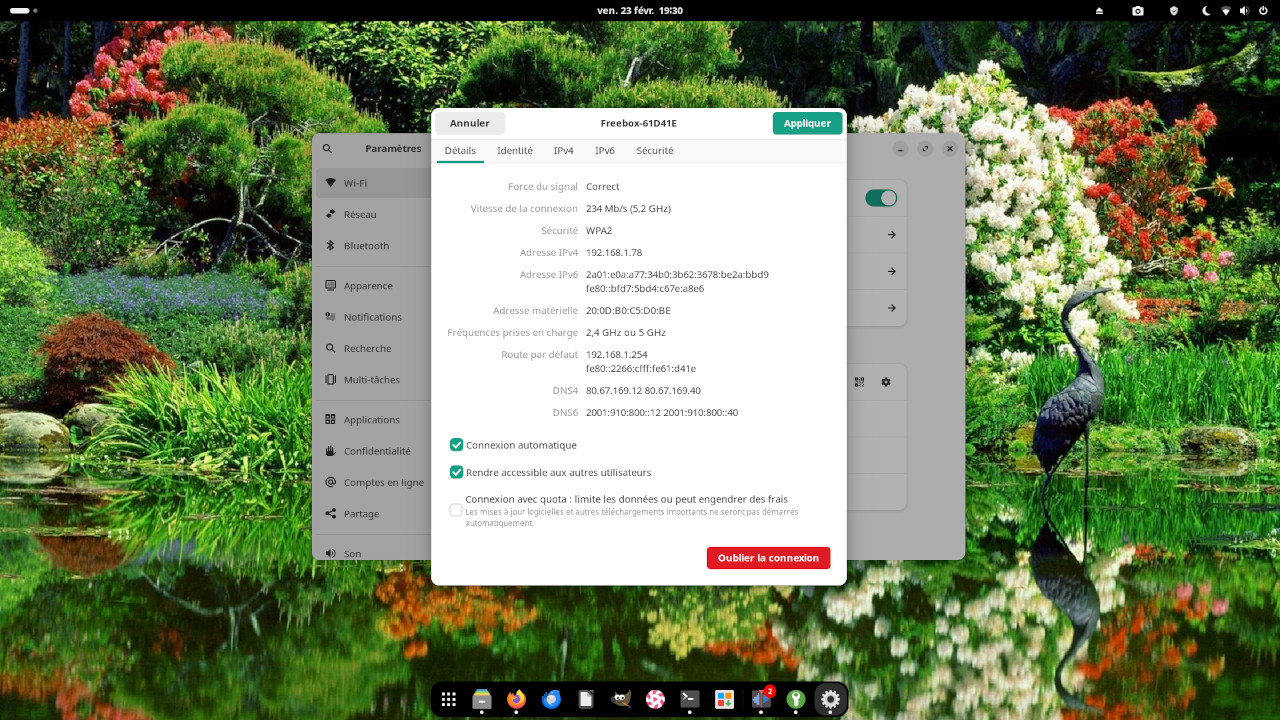Uncheck Rendre accessible aux autres utilisateurs
The width and height of the screenshot is (1280, 720).
[456, 472]
